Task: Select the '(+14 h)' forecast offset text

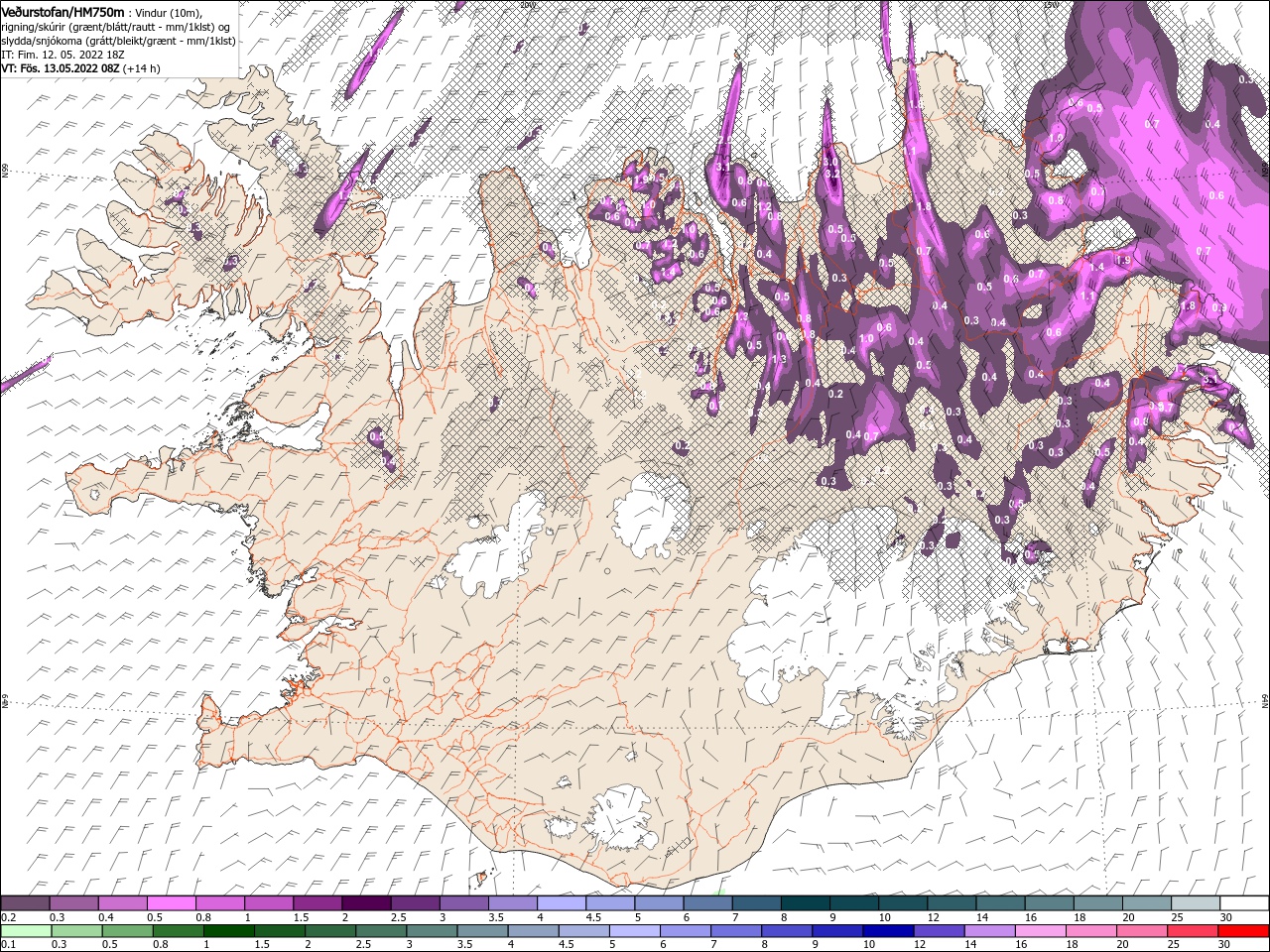Action: pos(142,68)
